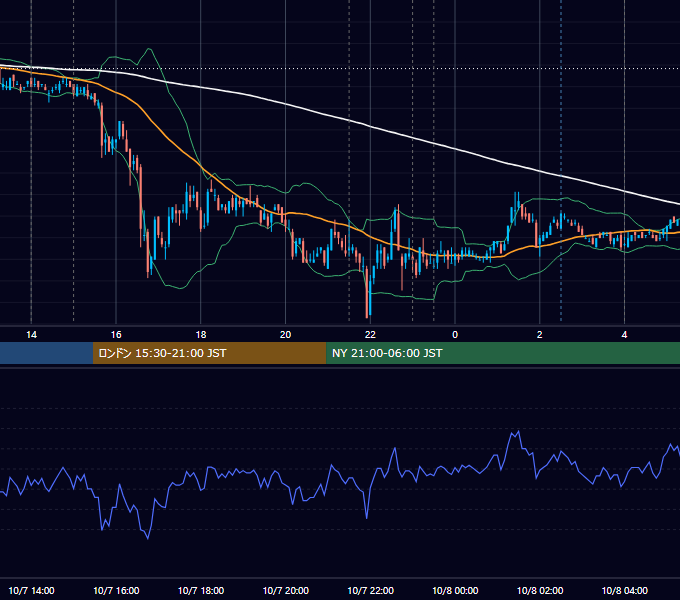
Task: Click the '10/7 20:00' date label
Action: tap(286, 590)
